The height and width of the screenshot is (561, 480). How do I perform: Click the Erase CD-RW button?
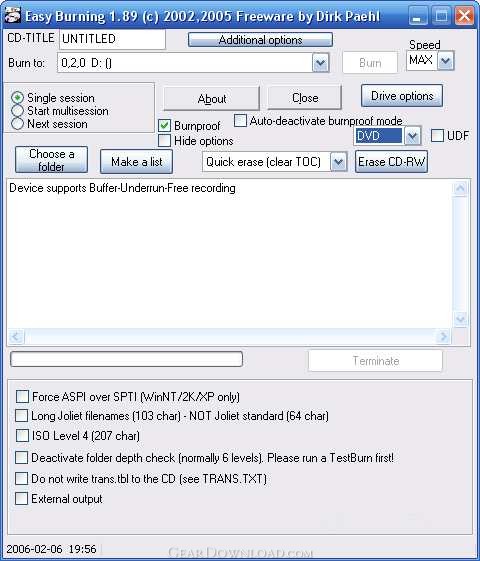[391, 162]
